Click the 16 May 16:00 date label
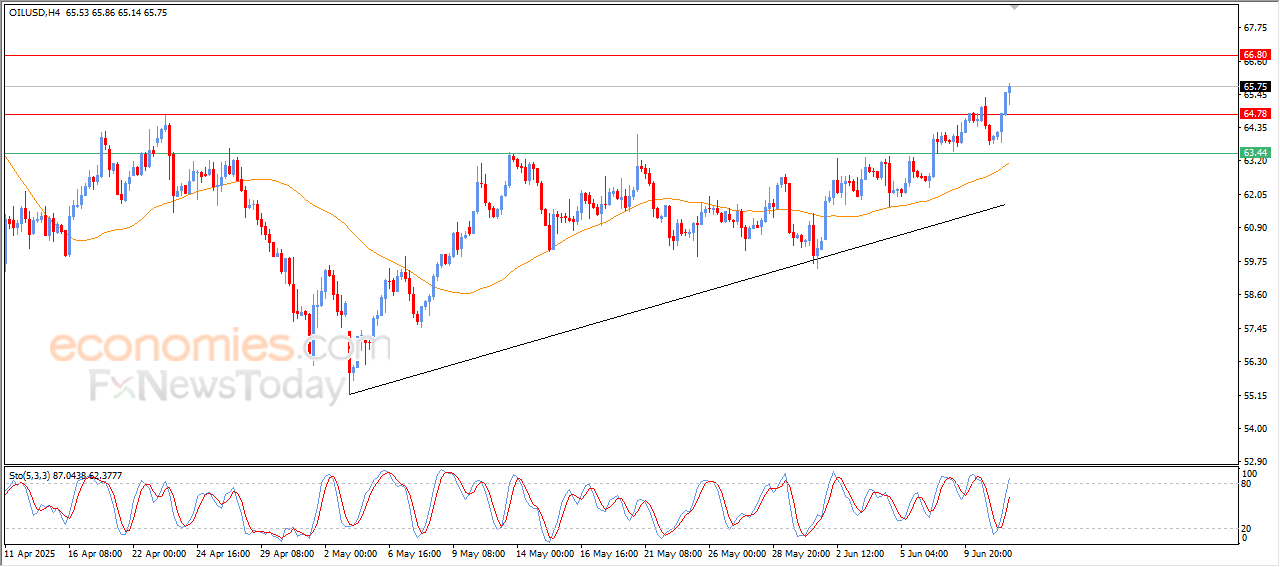 coord(609,552)
